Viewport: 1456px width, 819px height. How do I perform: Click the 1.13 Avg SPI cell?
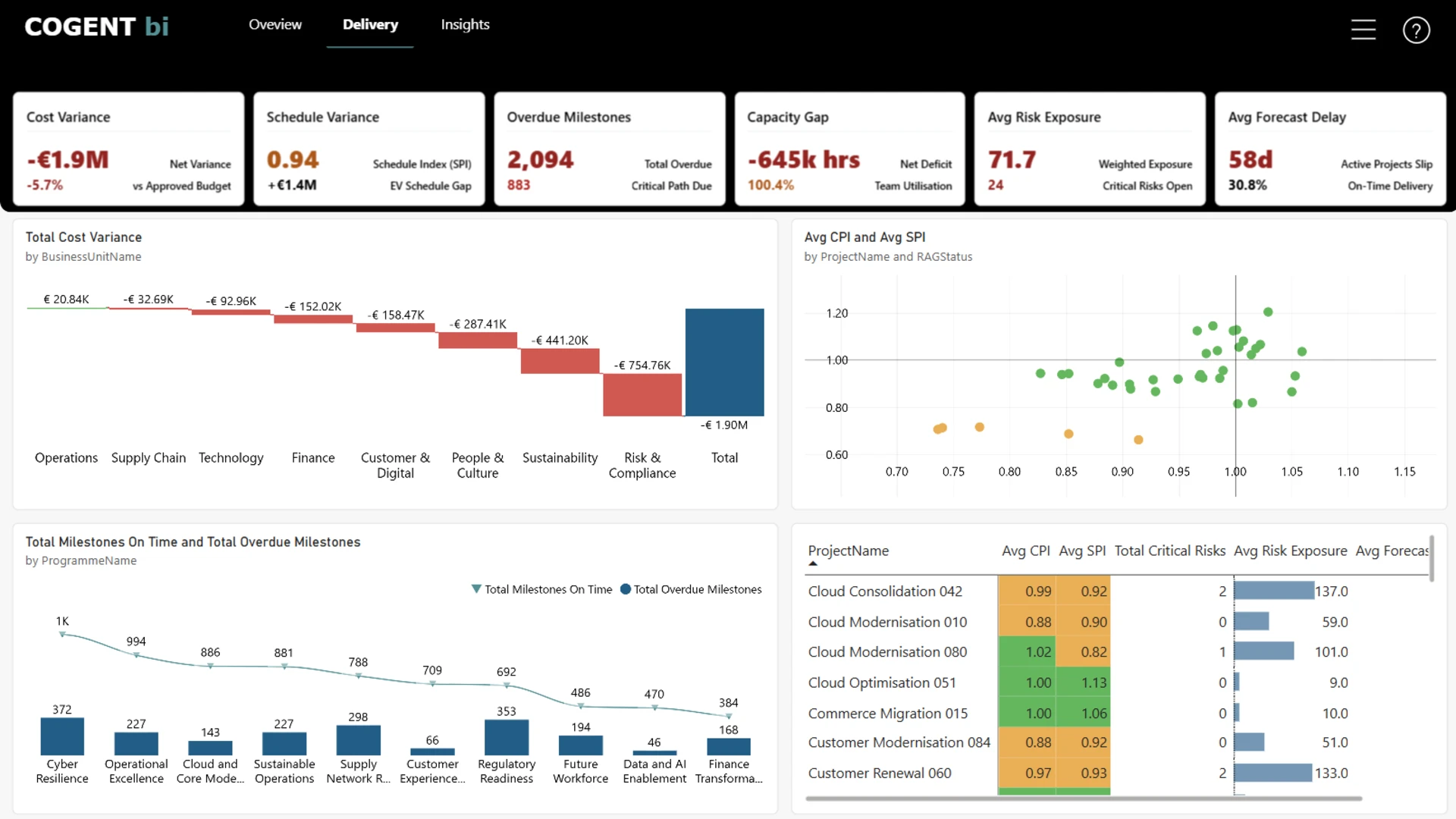[1083, 682]
